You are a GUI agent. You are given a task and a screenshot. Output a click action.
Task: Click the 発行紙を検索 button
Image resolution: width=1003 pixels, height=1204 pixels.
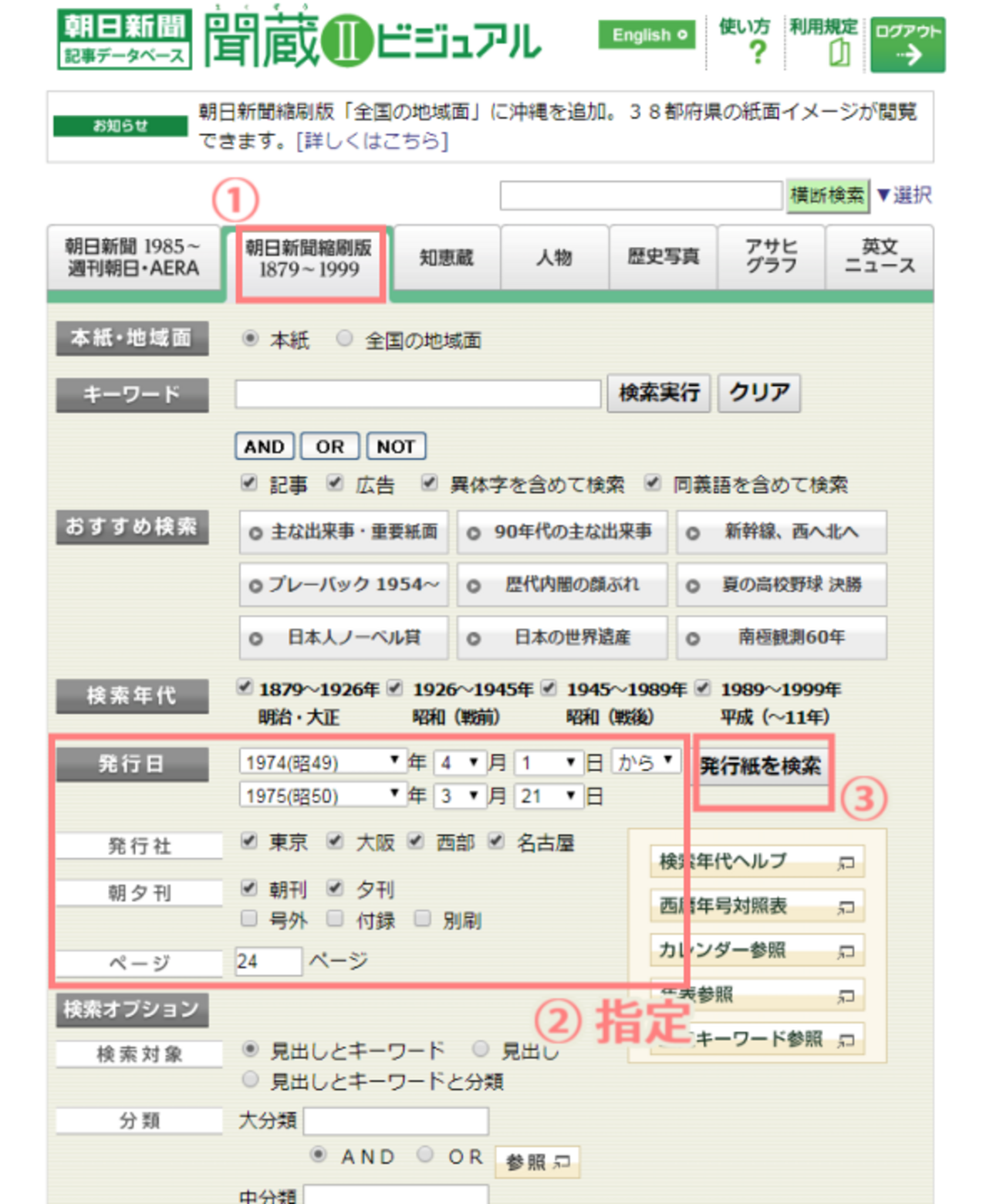pos(762,766)
